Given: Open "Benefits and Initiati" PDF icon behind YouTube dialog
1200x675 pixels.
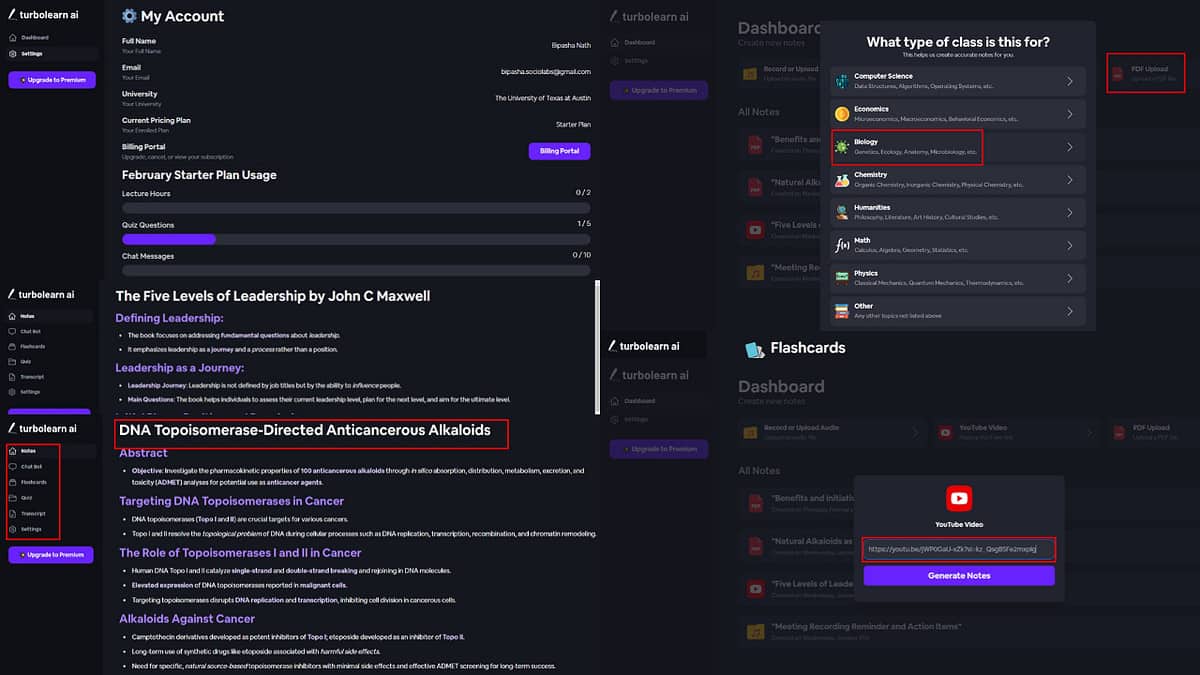Looking at the screenshot, I should [x=756, y=503].
